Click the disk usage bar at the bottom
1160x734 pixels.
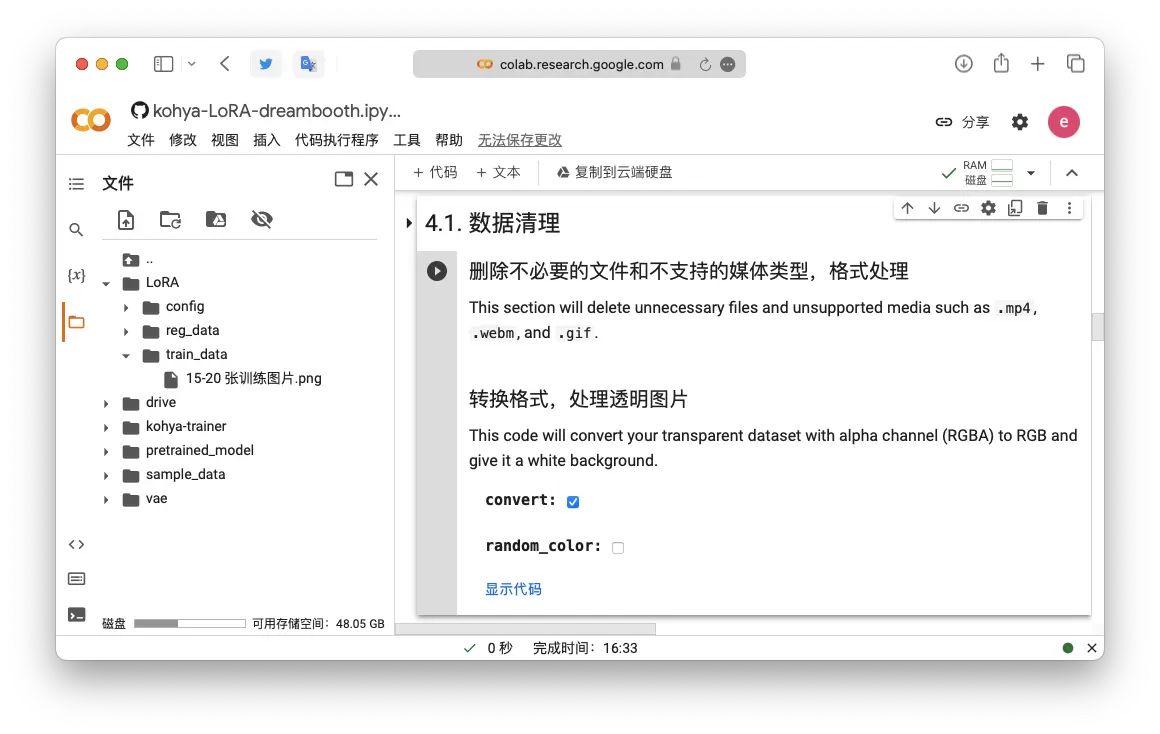pos(190,623)
